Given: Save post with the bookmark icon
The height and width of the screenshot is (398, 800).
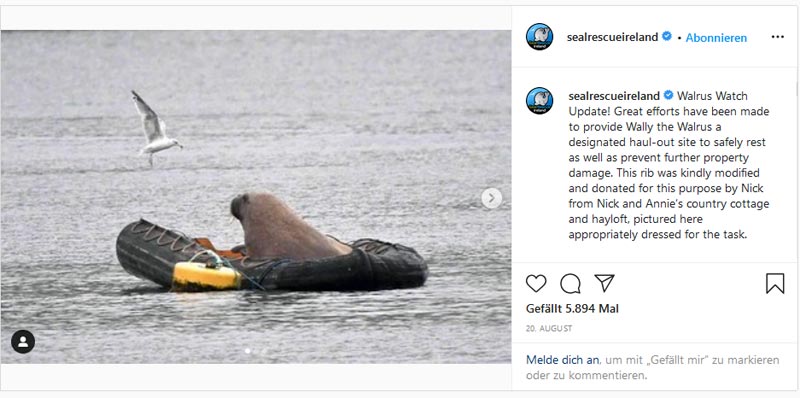Looking at the screenshot, I should pyautogui.click(x=775, y=283).
